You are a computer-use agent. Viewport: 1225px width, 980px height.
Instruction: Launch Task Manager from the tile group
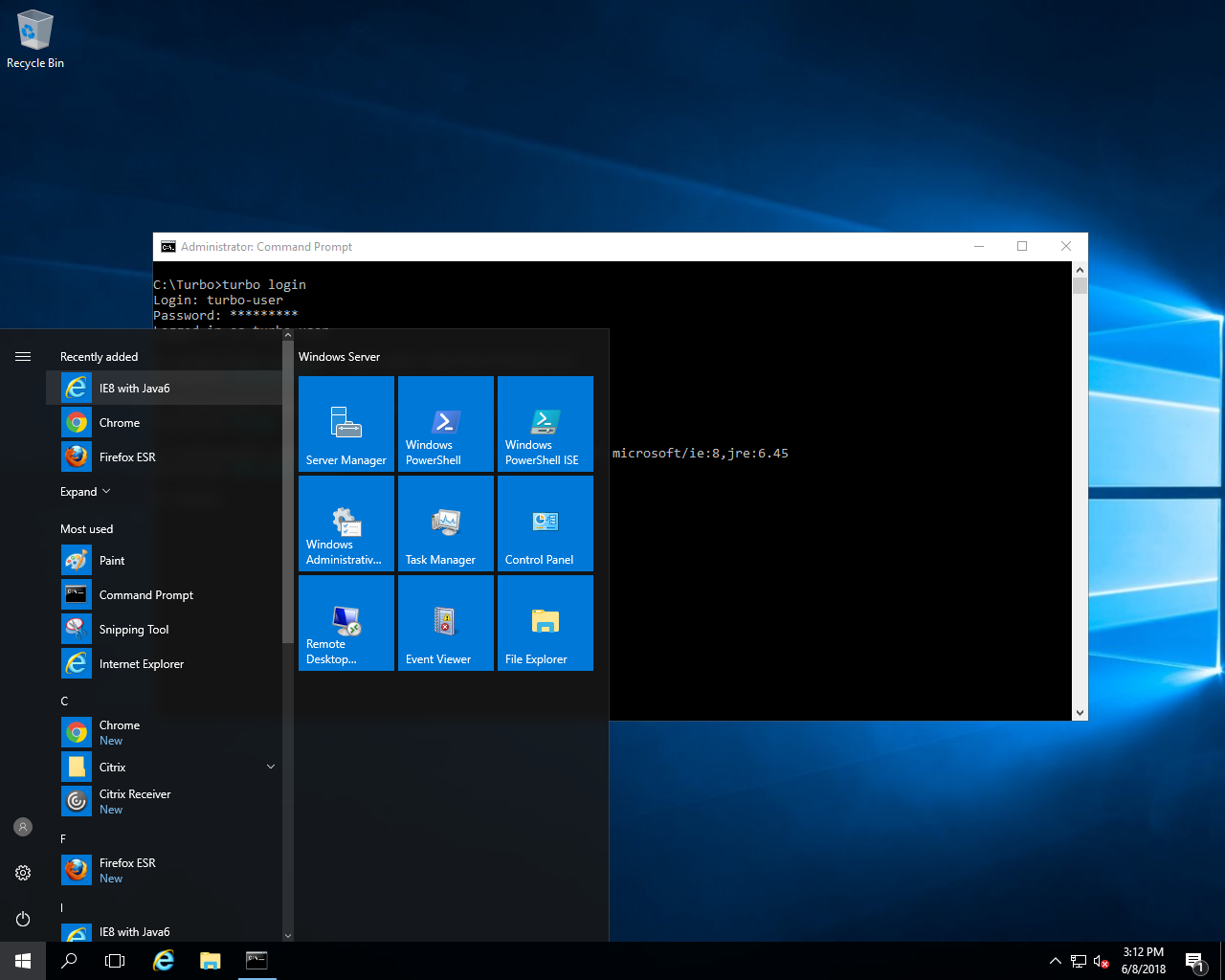pos(445,523)
